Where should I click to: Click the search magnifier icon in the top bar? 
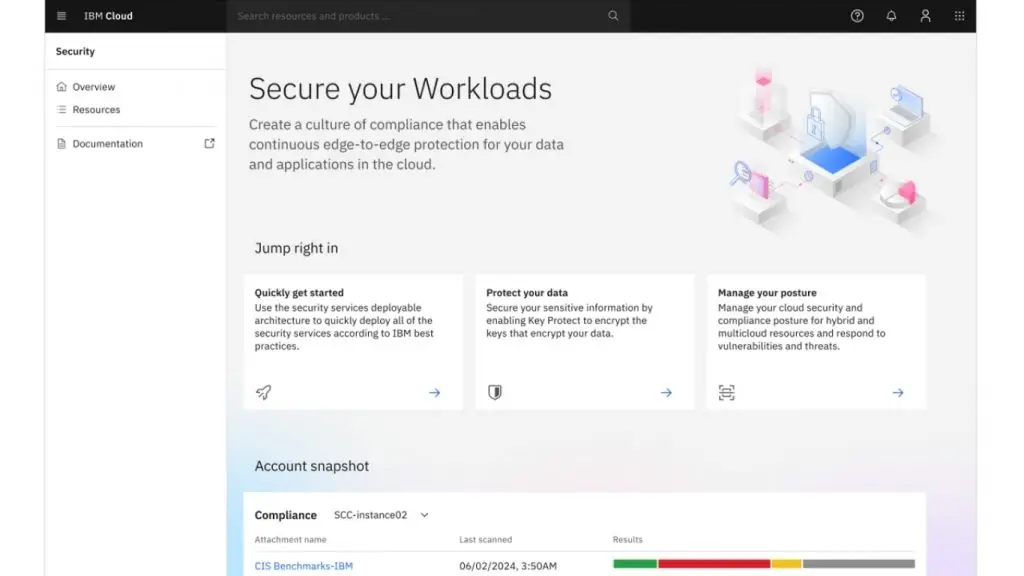[x=613, y=16]
